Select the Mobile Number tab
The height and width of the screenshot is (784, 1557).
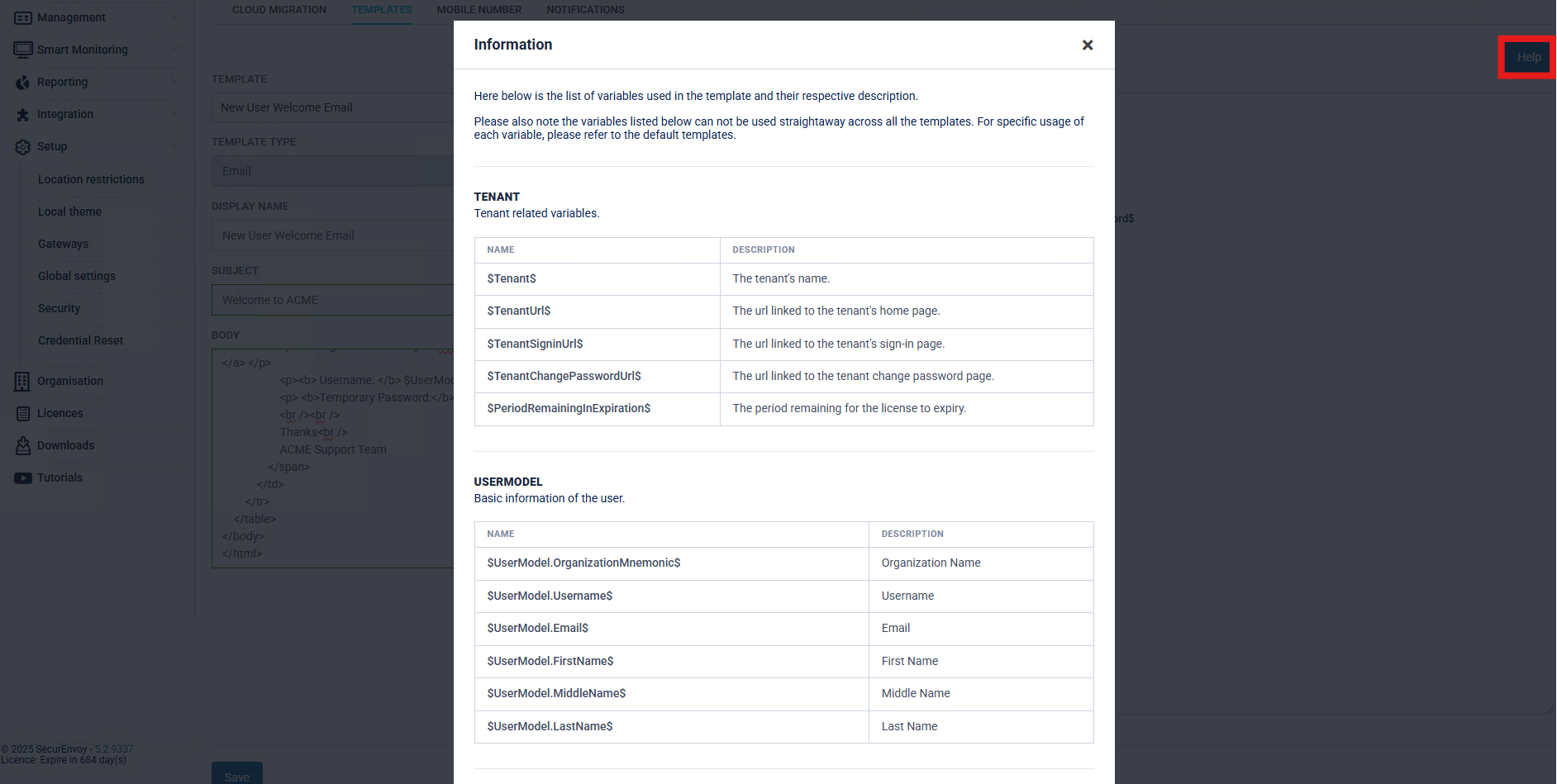coord(479,9)
